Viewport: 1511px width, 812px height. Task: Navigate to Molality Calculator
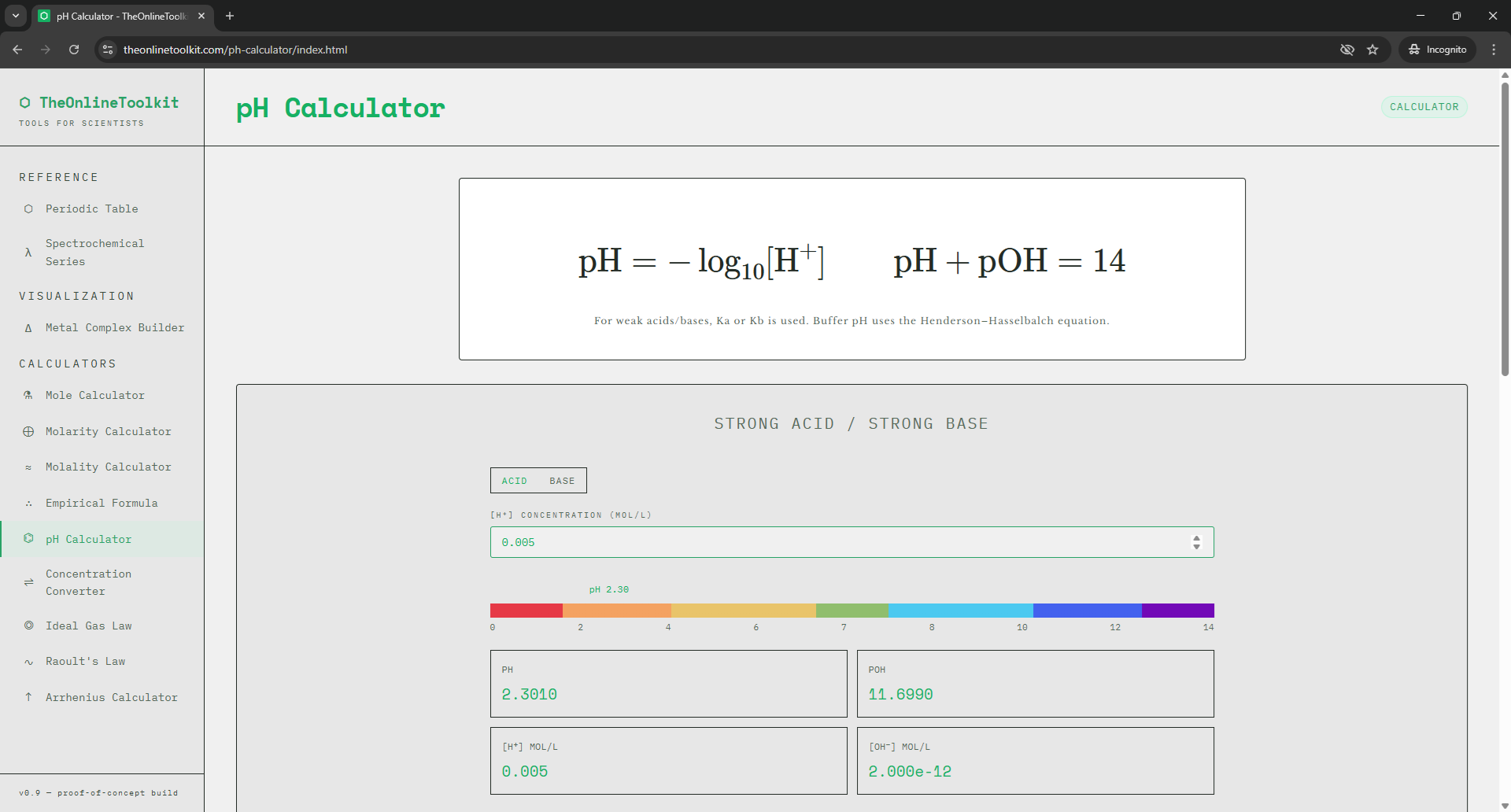[102, 467]
